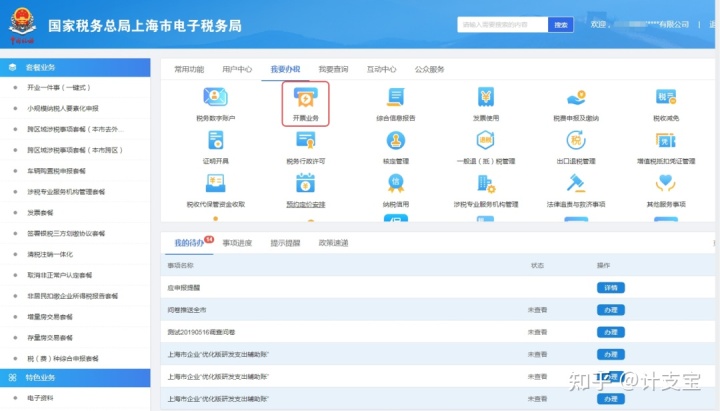Switch to the 事项进度 tab
This screenshot has width=720, height=411.
pyautogui.click(x=237, y=243)
